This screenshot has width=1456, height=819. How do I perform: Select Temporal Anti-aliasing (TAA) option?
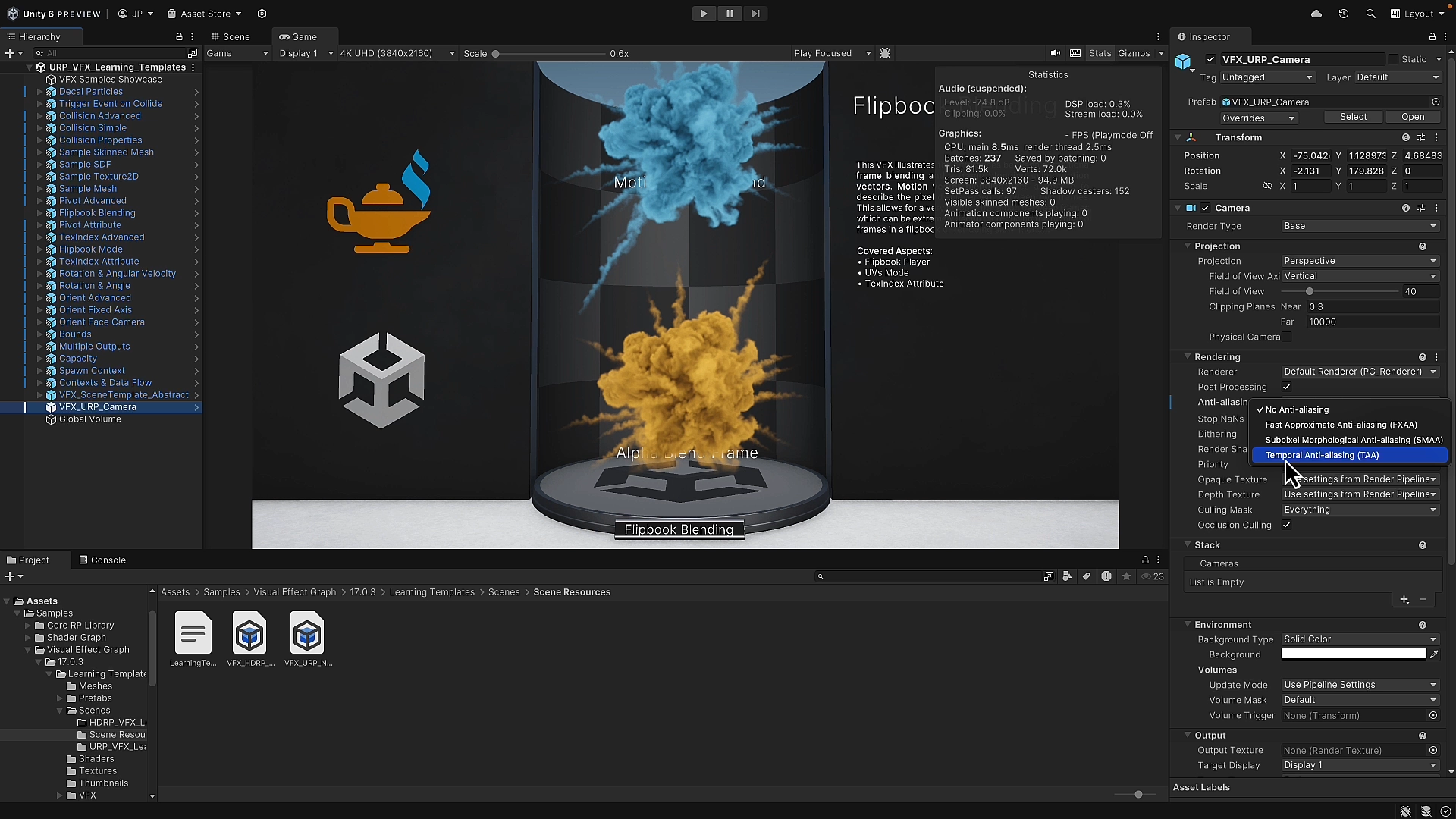tap(1322, 455)
